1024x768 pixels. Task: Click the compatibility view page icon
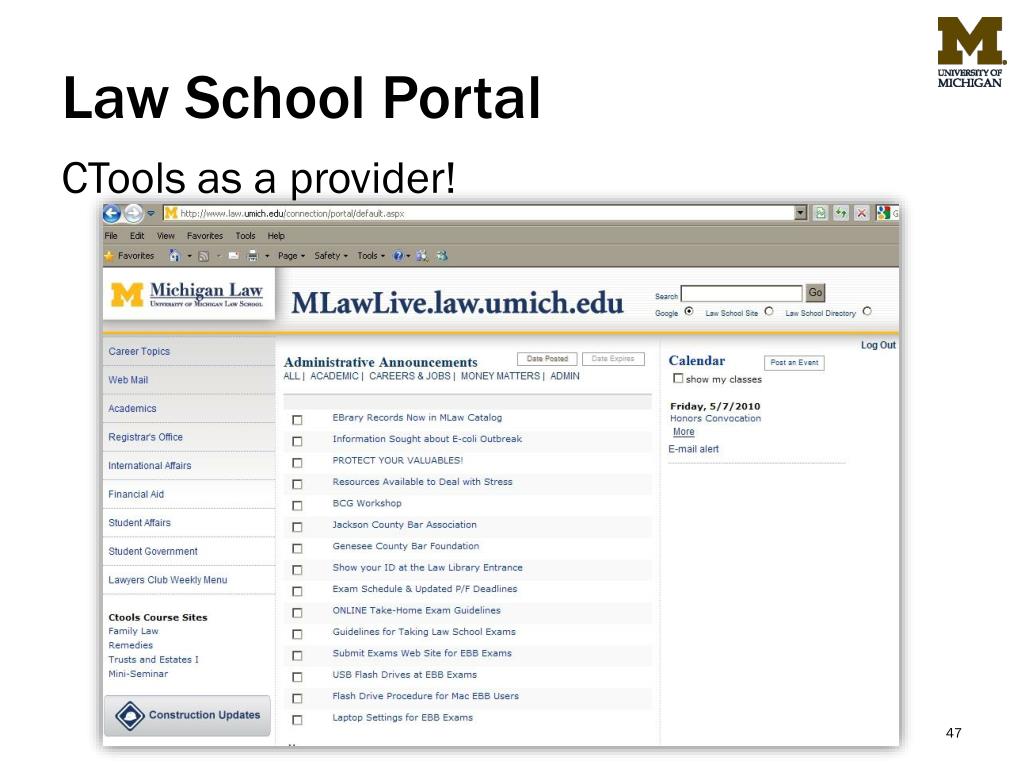tap(820, 214)
